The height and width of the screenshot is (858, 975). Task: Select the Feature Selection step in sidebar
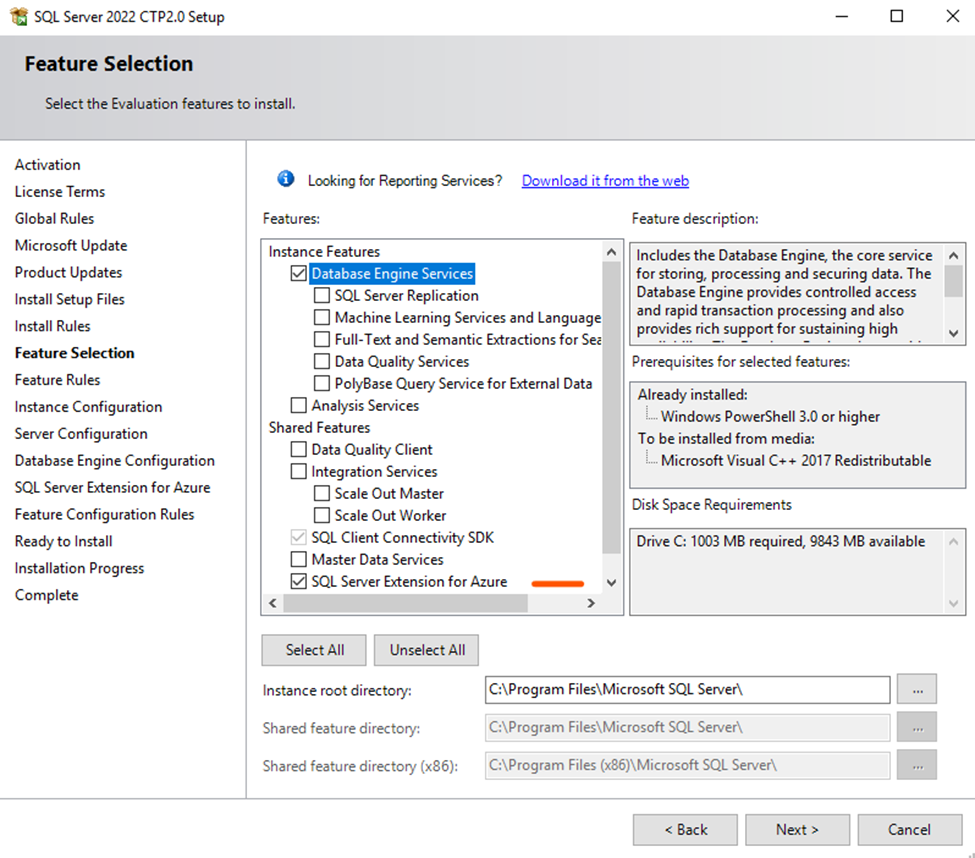point(75,353)
